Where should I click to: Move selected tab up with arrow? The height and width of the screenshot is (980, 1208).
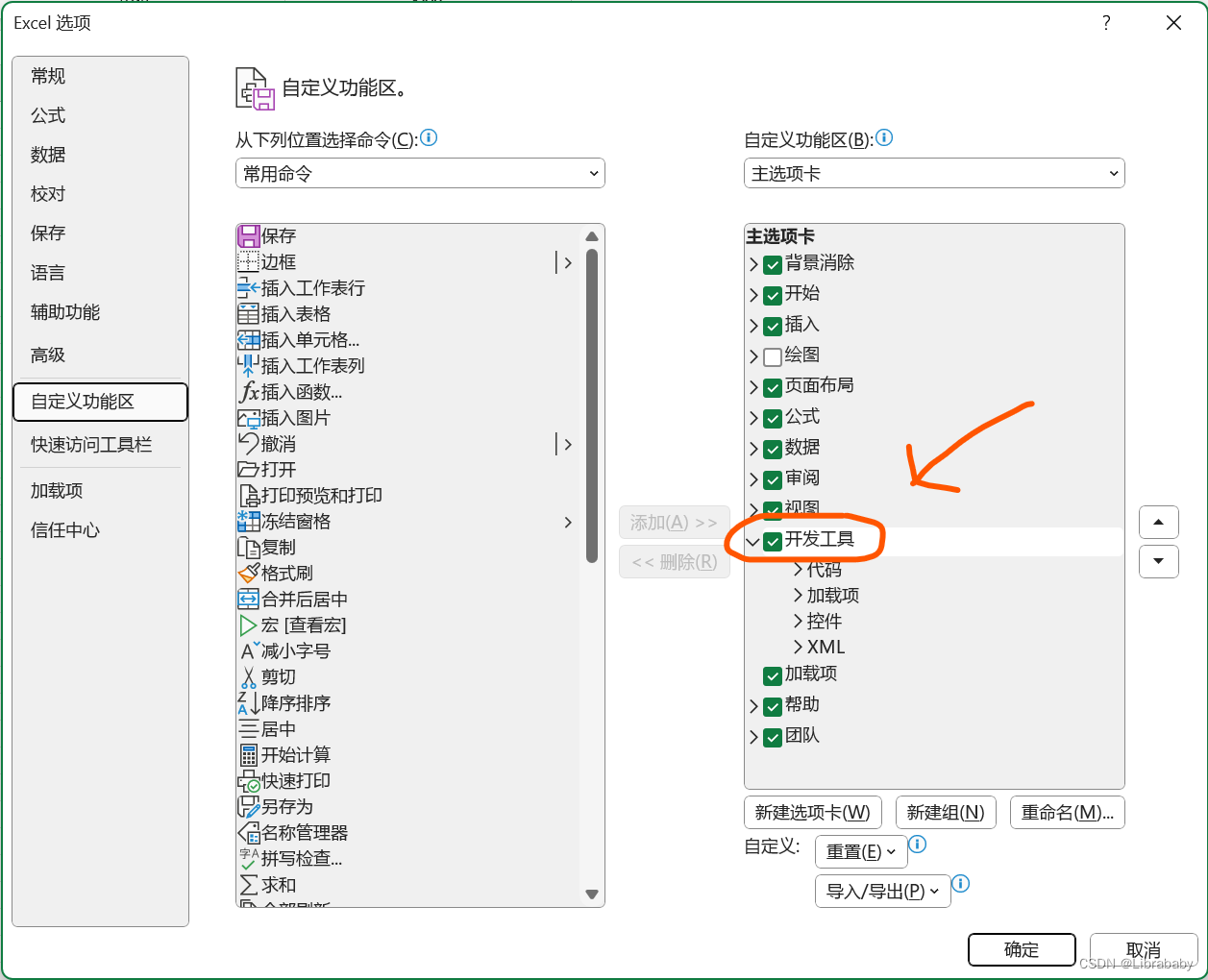pos(1159,523)
